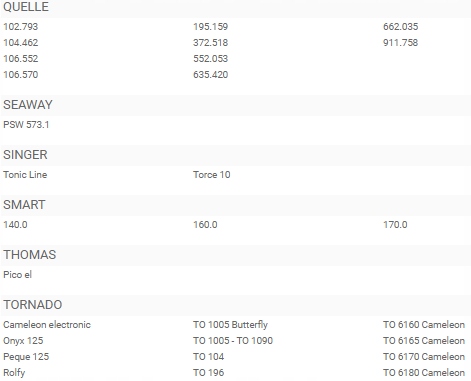Select Quelle model 372.518
The width and height of the screenshot is (471, 381).
coord(210,43)
